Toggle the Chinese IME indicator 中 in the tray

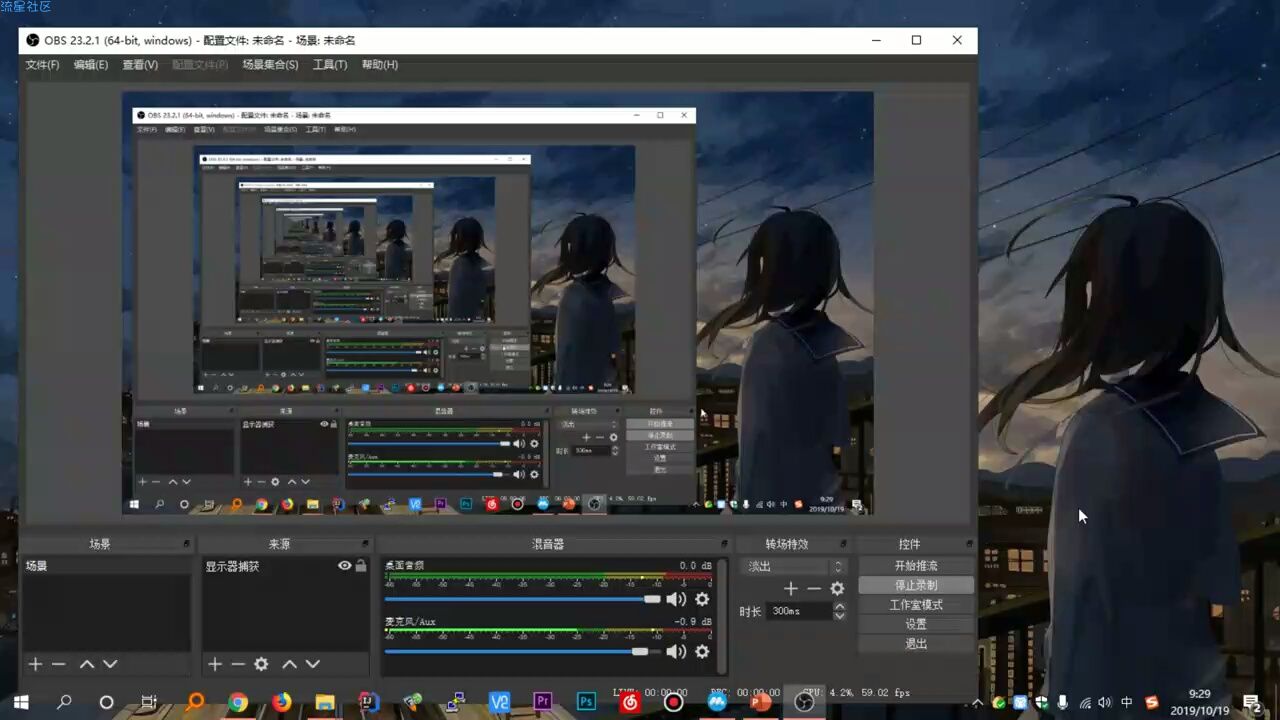coord(1127,702)
